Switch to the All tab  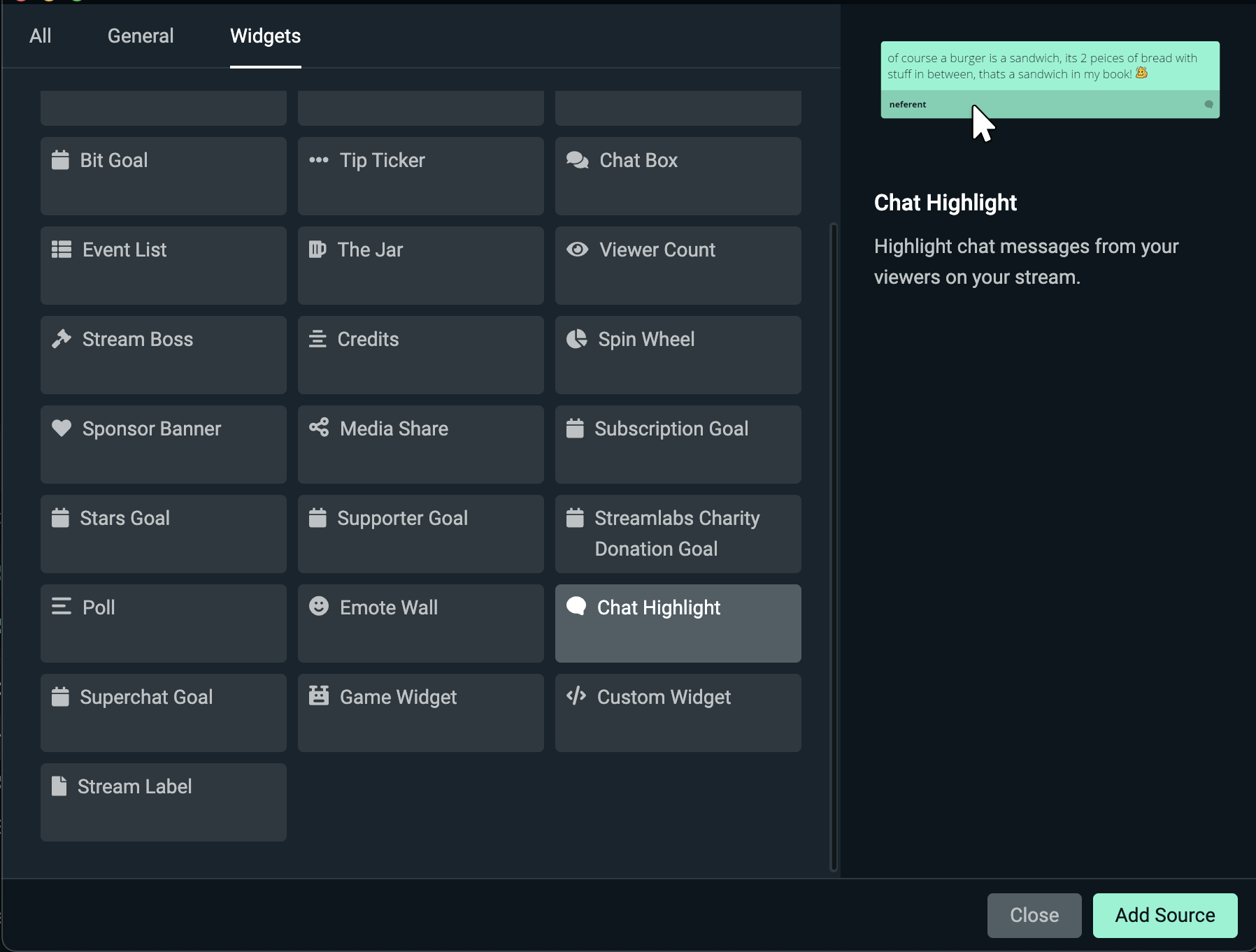[x=40, y=36]
